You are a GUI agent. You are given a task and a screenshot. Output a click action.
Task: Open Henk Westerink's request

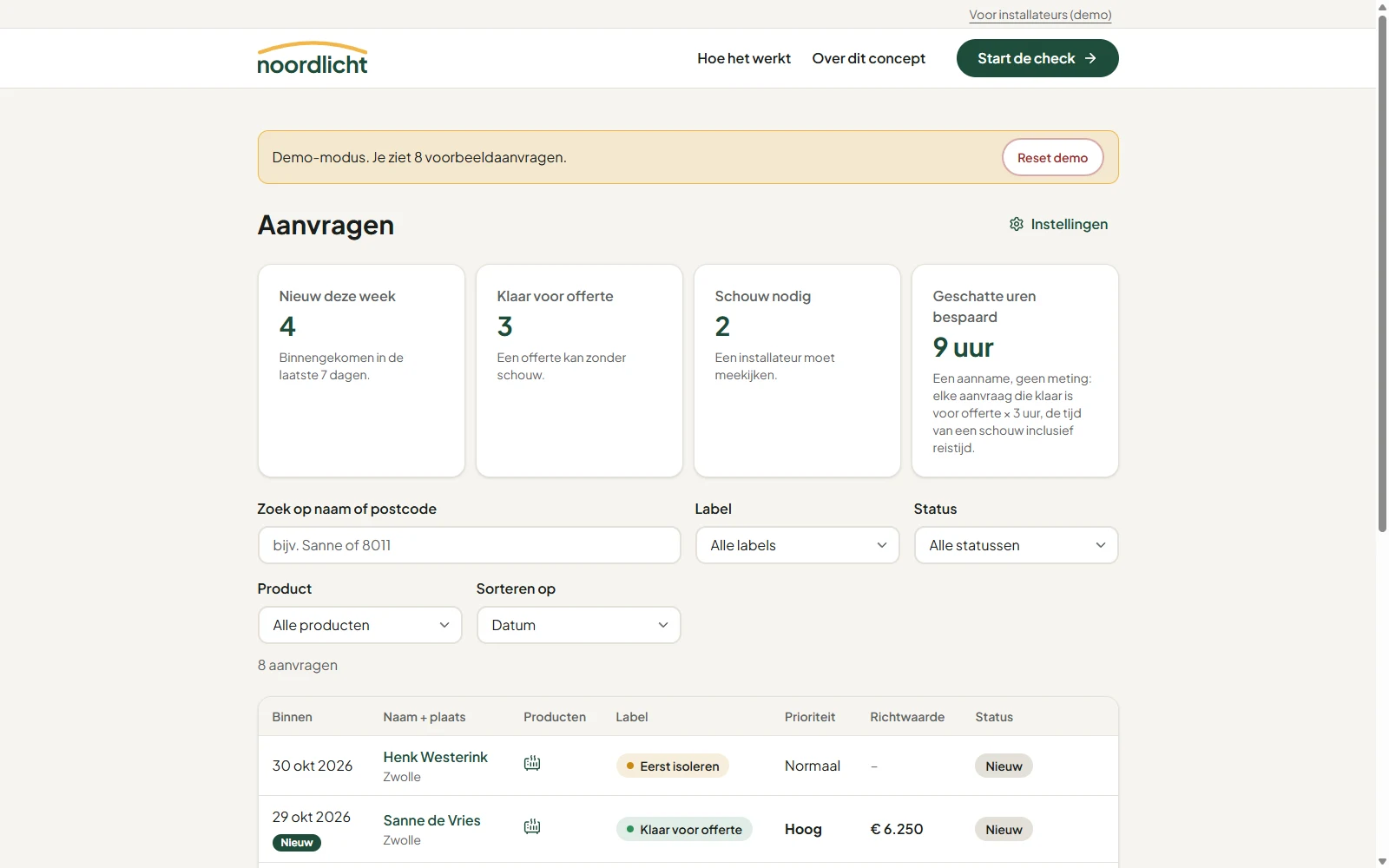tap(435, 757)
